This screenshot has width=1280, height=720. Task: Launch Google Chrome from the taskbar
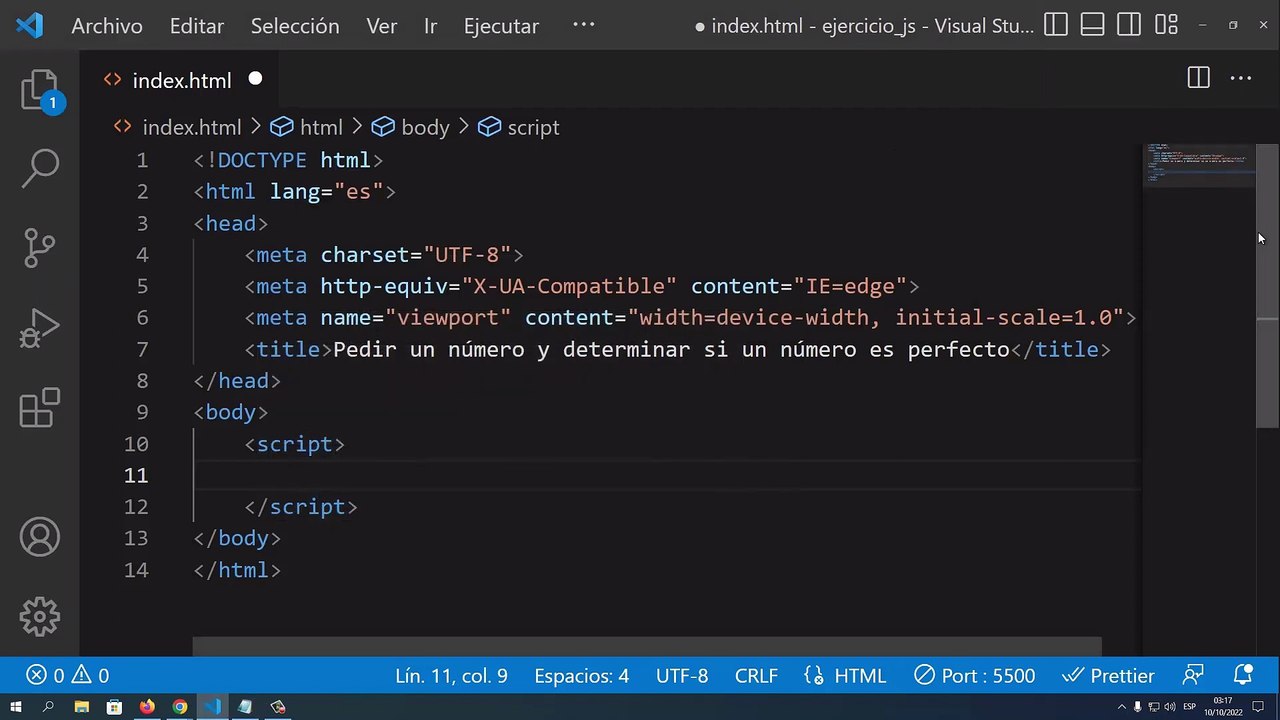(x=180, y=707)
